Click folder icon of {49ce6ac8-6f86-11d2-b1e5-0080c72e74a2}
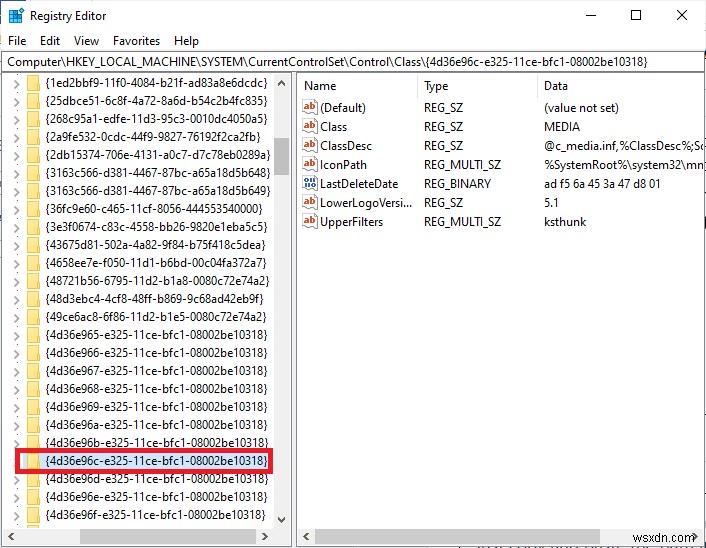This screenshot has height=548, width=706. (x=33, y=317)
